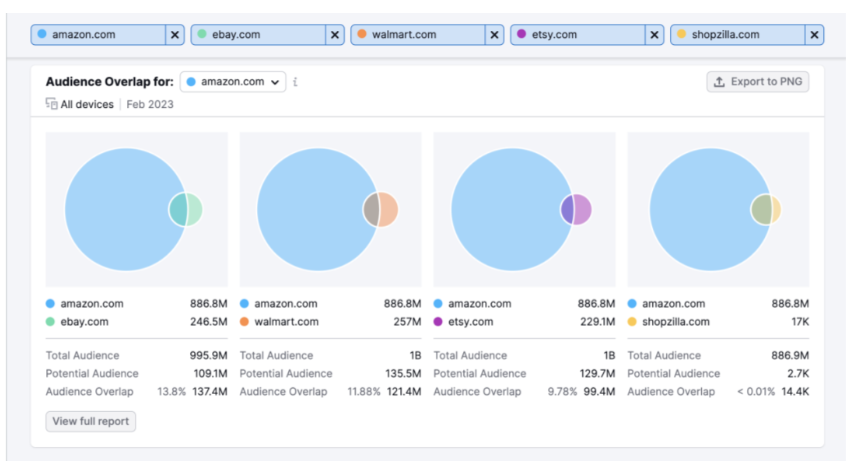Click Potential Audience value 135.5M
860x471 pixels.
tap(403, 373)
